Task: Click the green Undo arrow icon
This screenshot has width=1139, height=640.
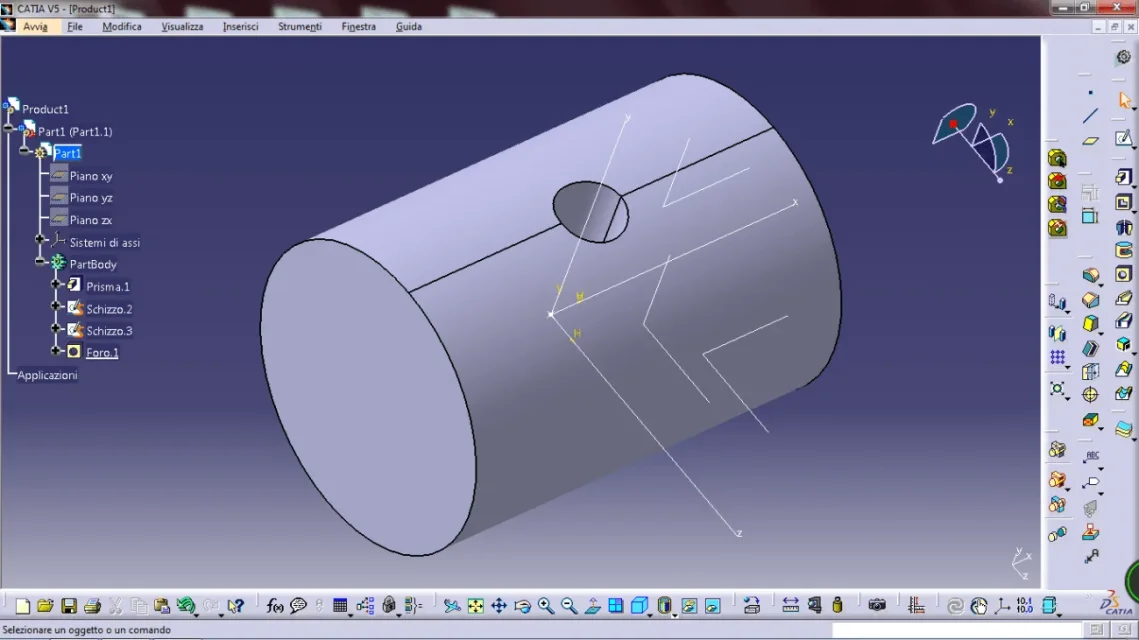Action: (x=185, y=606)
